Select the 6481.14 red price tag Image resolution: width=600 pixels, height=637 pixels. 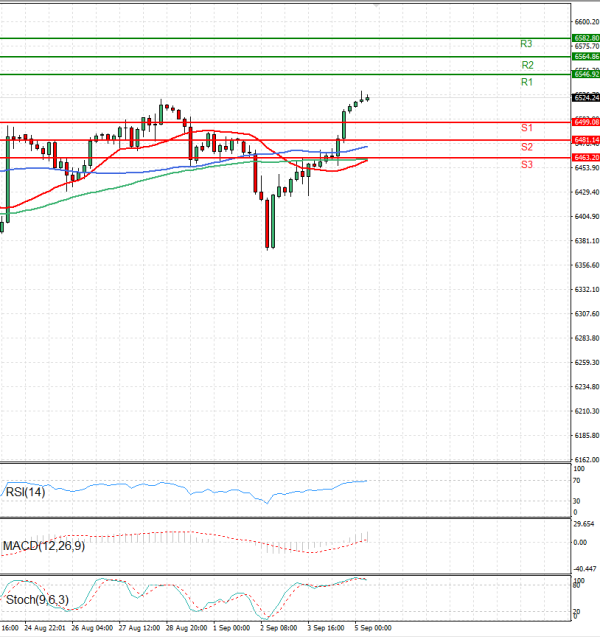585,140
